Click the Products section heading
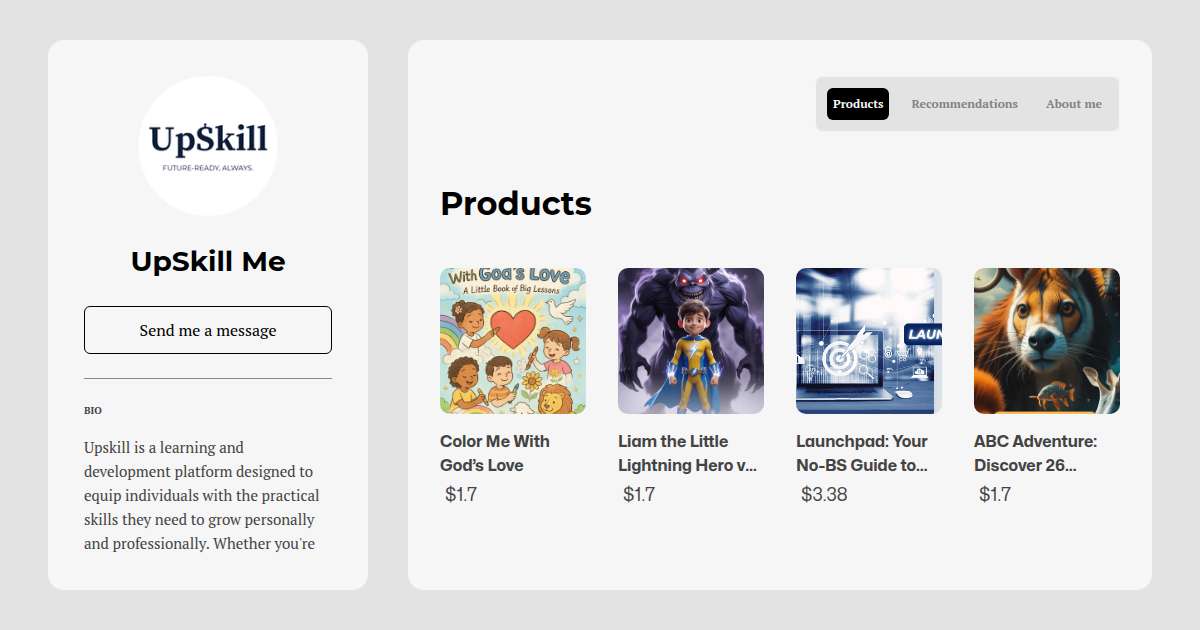Image resolution: width=1200 pixels, height=630 pixels. (x=516, y=204)
